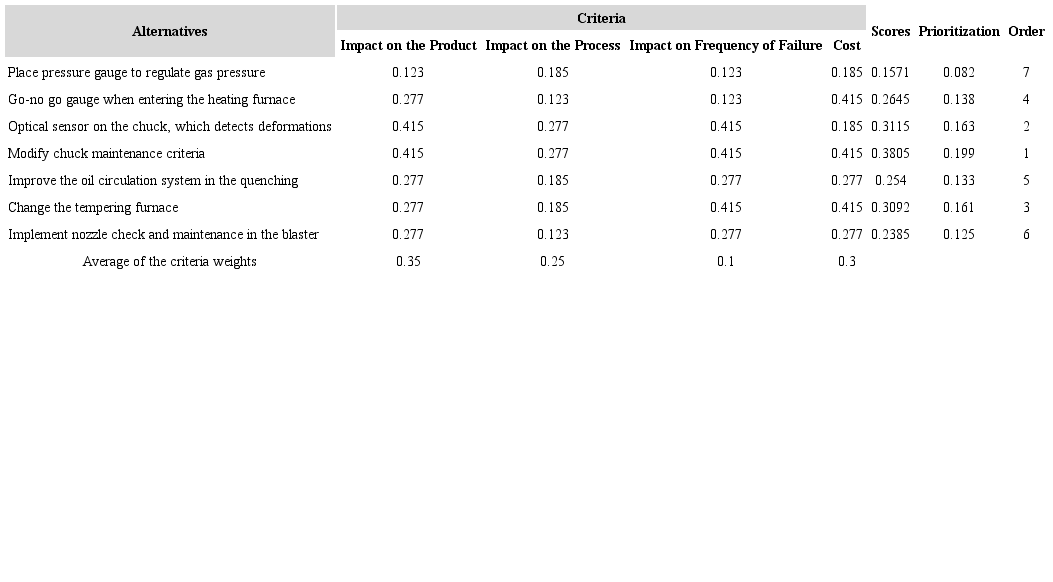Select the optical sensor on the chuck alternative
1053x582 pixels.
tap(170, 126)
